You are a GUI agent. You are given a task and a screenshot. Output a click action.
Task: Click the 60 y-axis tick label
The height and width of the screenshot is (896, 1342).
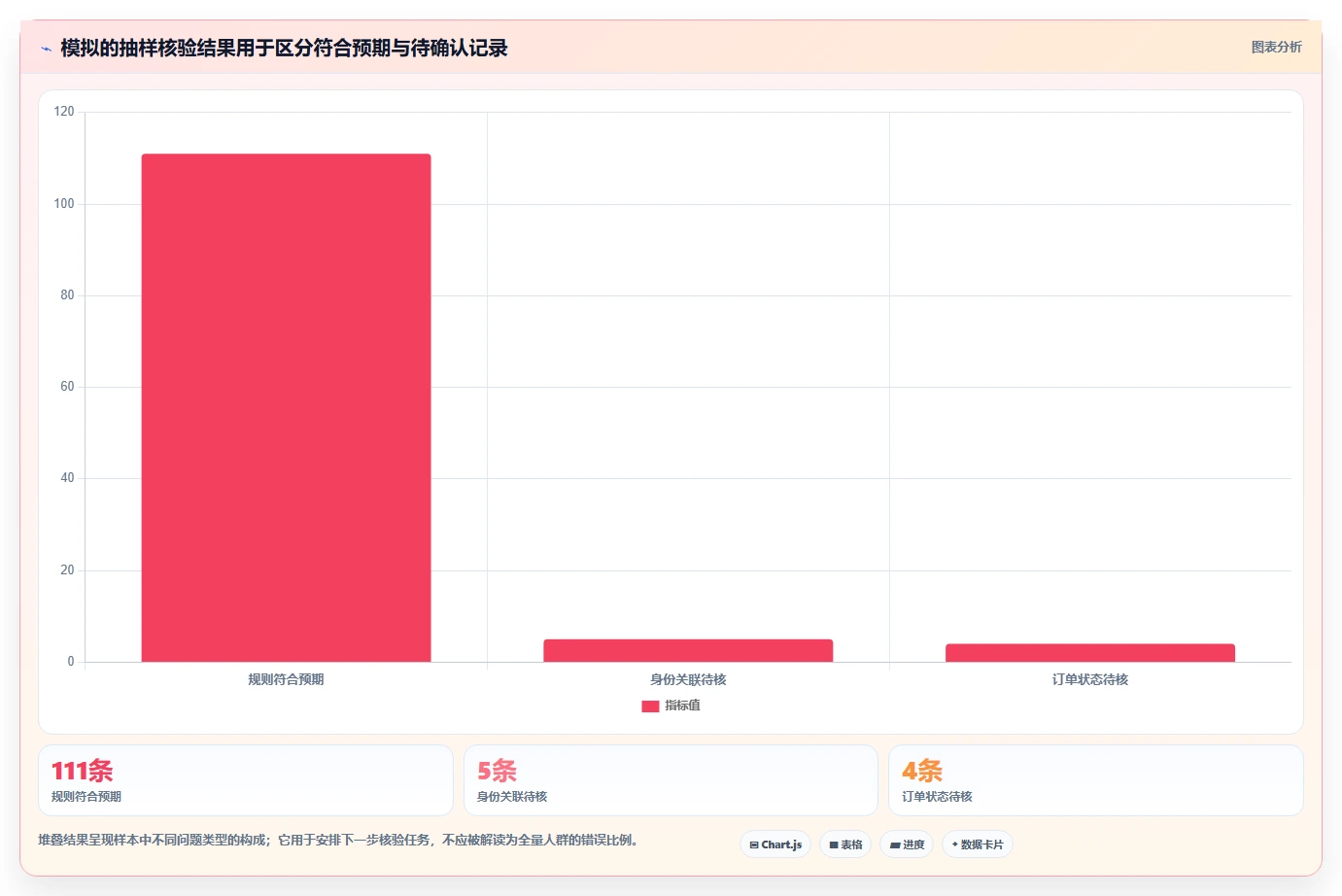click(x=67, y=387)
